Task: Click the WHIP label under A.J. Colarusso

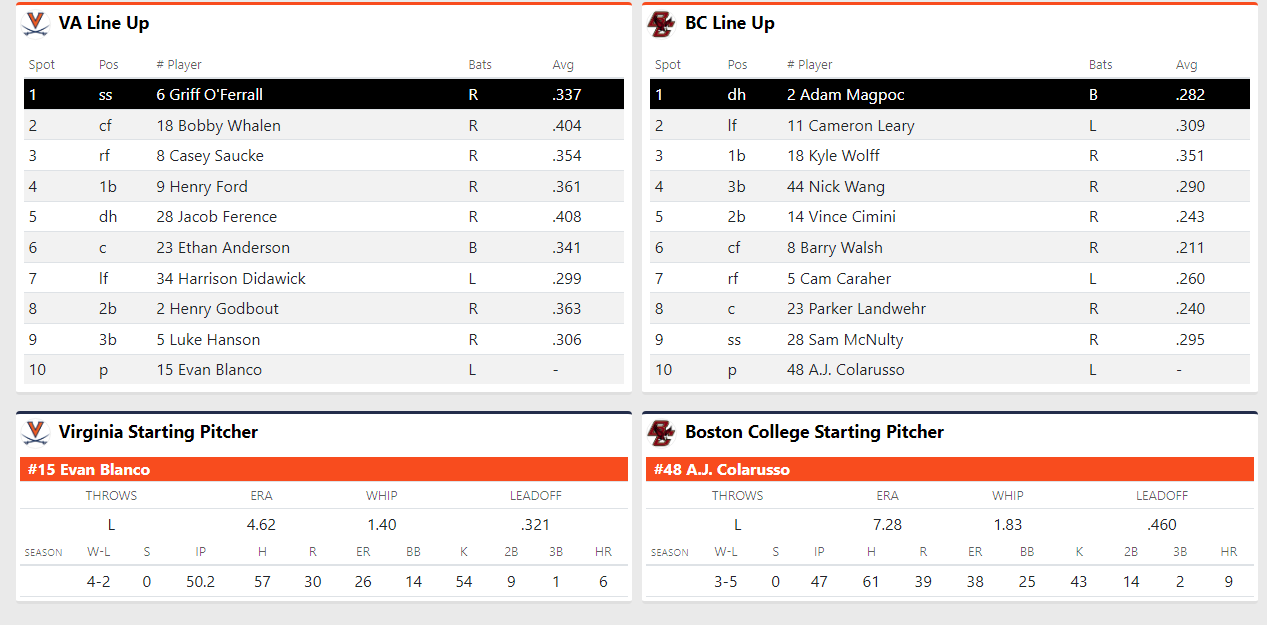Action: pyautogui.click(x=1008, y=496)
